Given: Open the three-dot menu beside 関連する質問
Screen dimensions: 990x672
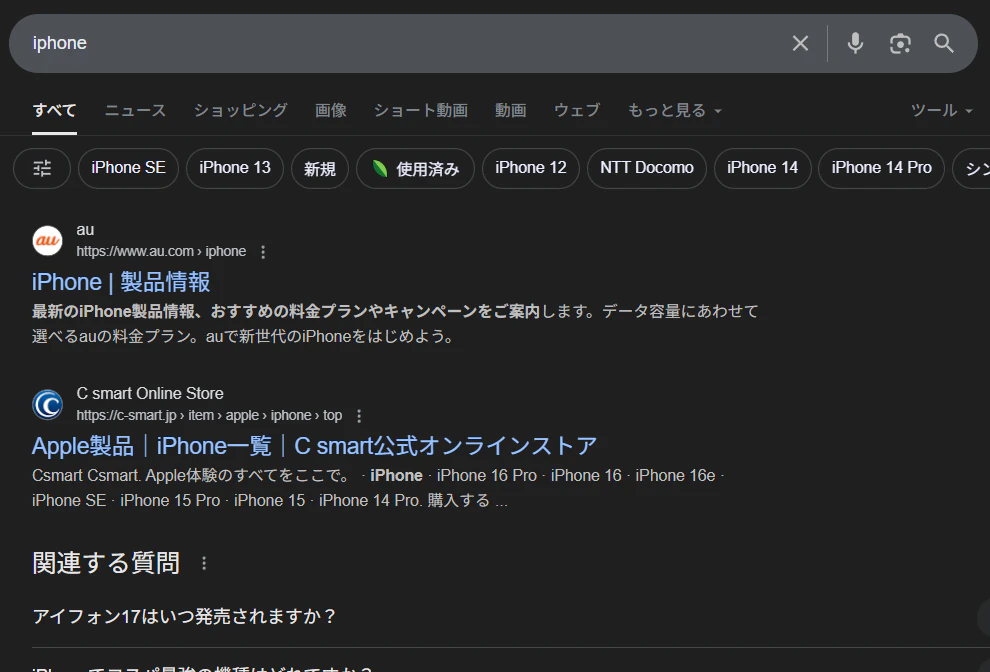Looking at the screenshot, I should point(203,563).
